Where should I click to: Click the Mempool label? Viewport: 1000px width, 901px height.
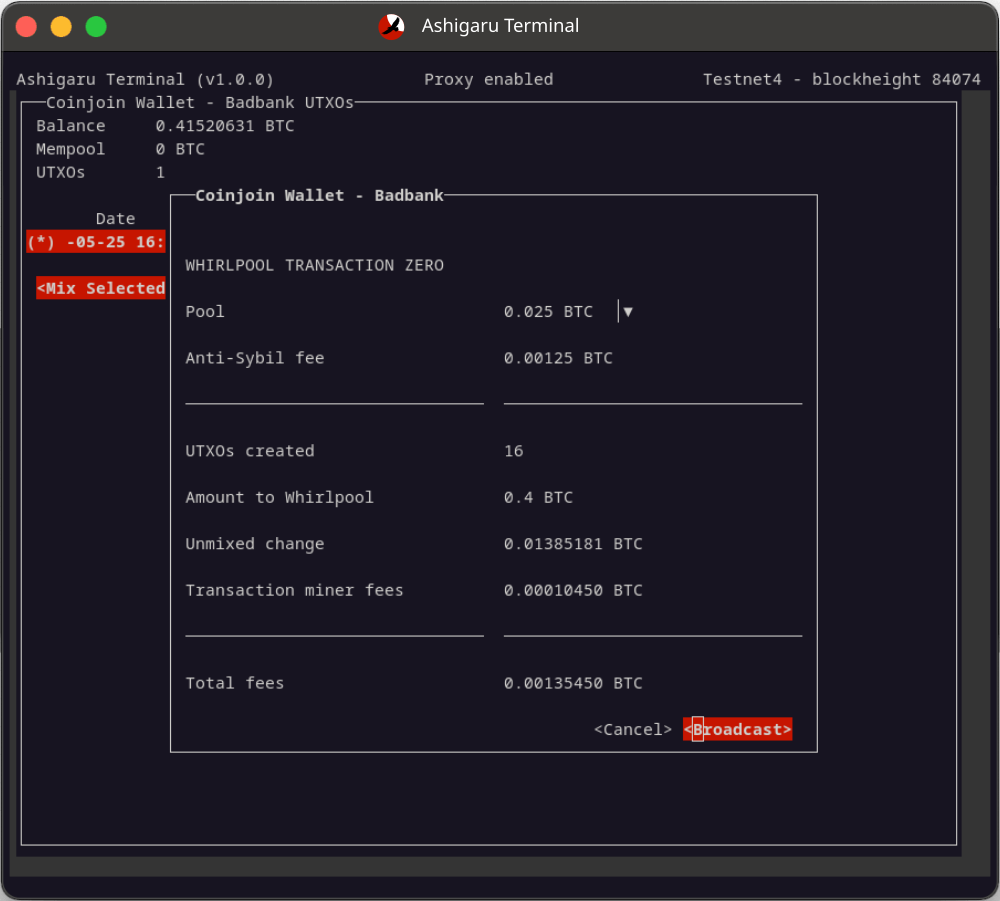point(70,149)
